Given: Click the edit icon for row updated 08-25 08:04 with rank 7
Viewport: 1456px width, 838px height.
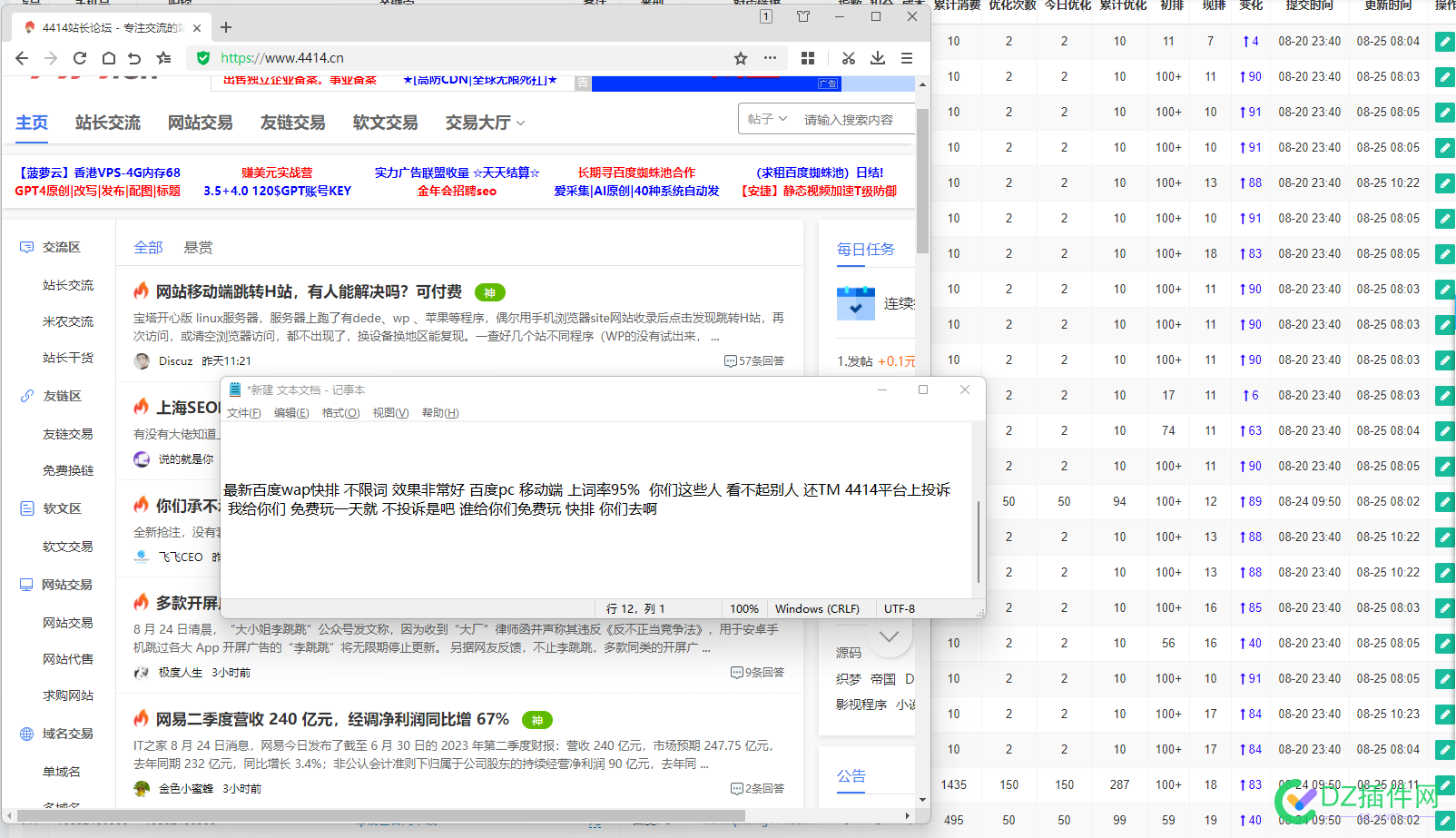Looking at the screenshot, I should point(1444,42).
